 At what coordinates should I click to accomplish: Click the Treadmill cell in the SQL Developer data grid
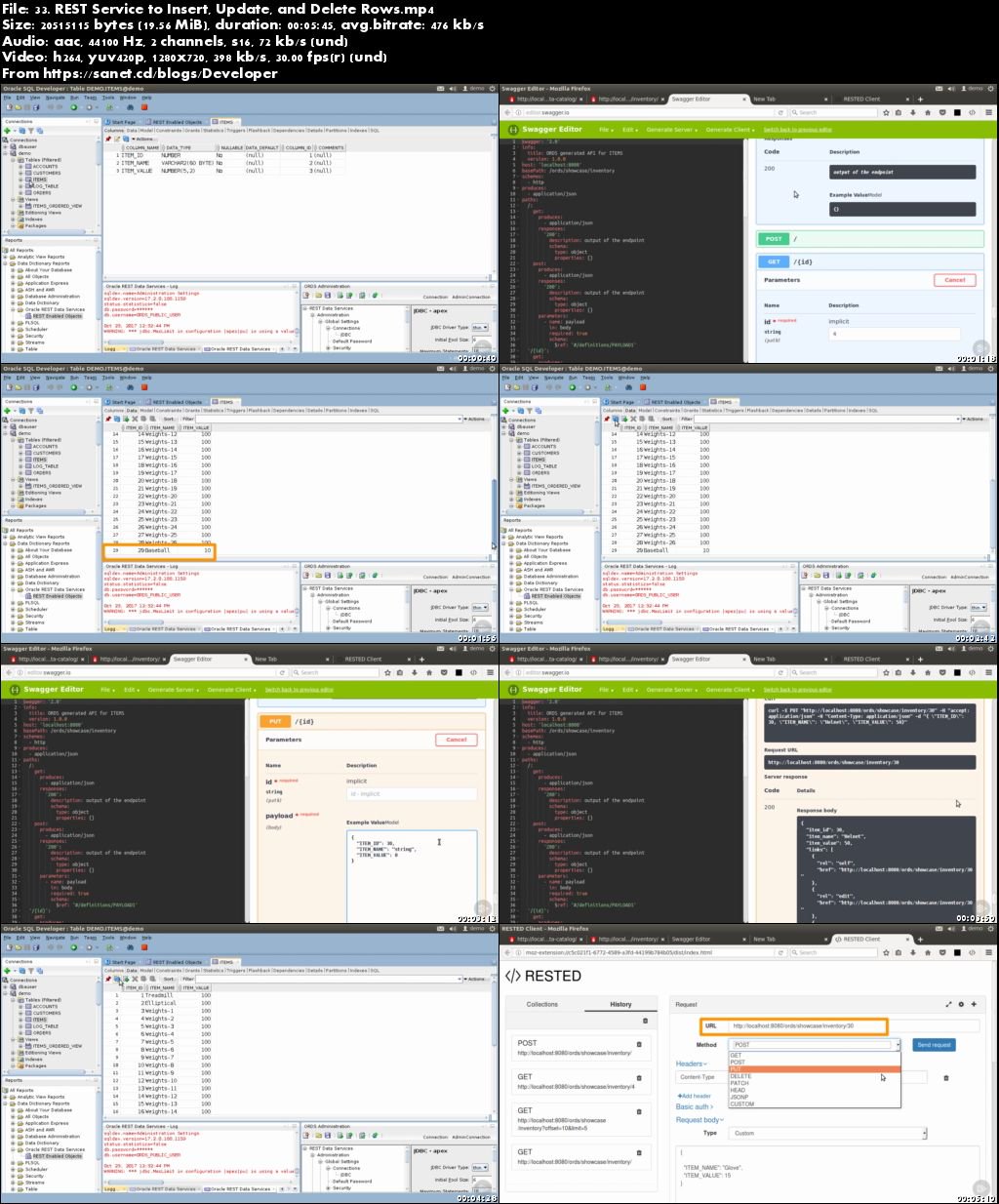158,995
